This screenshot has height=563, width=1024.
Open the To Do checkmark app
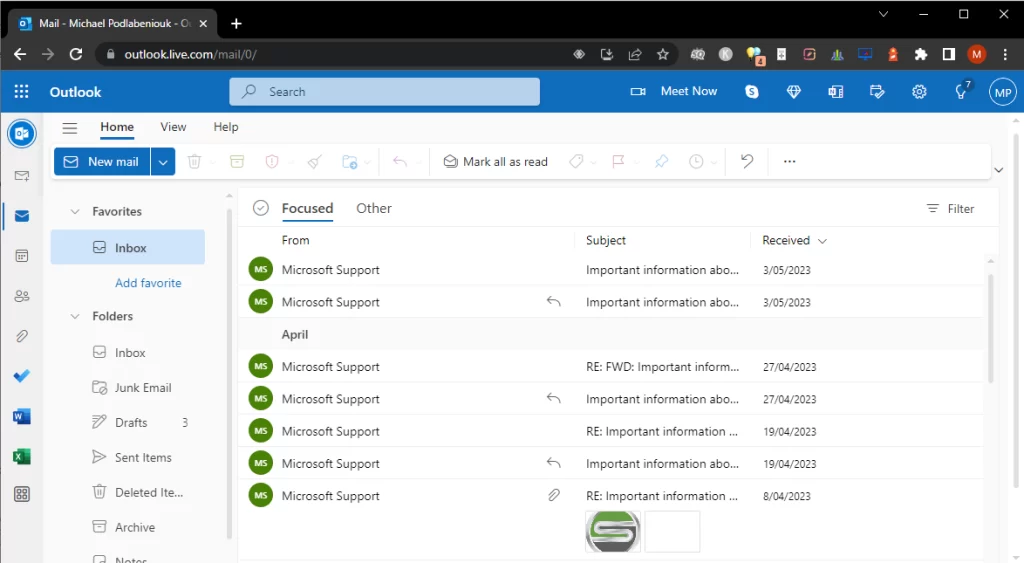22,376
